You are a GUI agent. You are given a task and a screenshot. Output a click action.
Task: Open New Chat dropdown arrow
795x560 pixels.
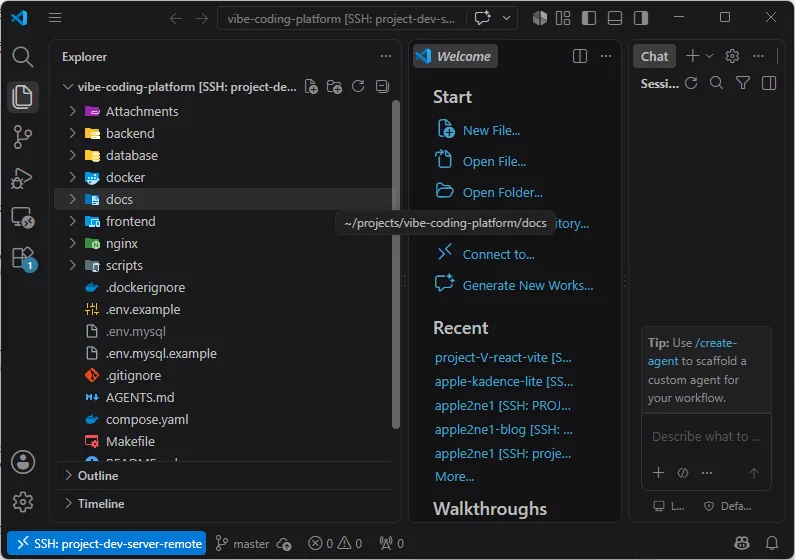[709, 56]
